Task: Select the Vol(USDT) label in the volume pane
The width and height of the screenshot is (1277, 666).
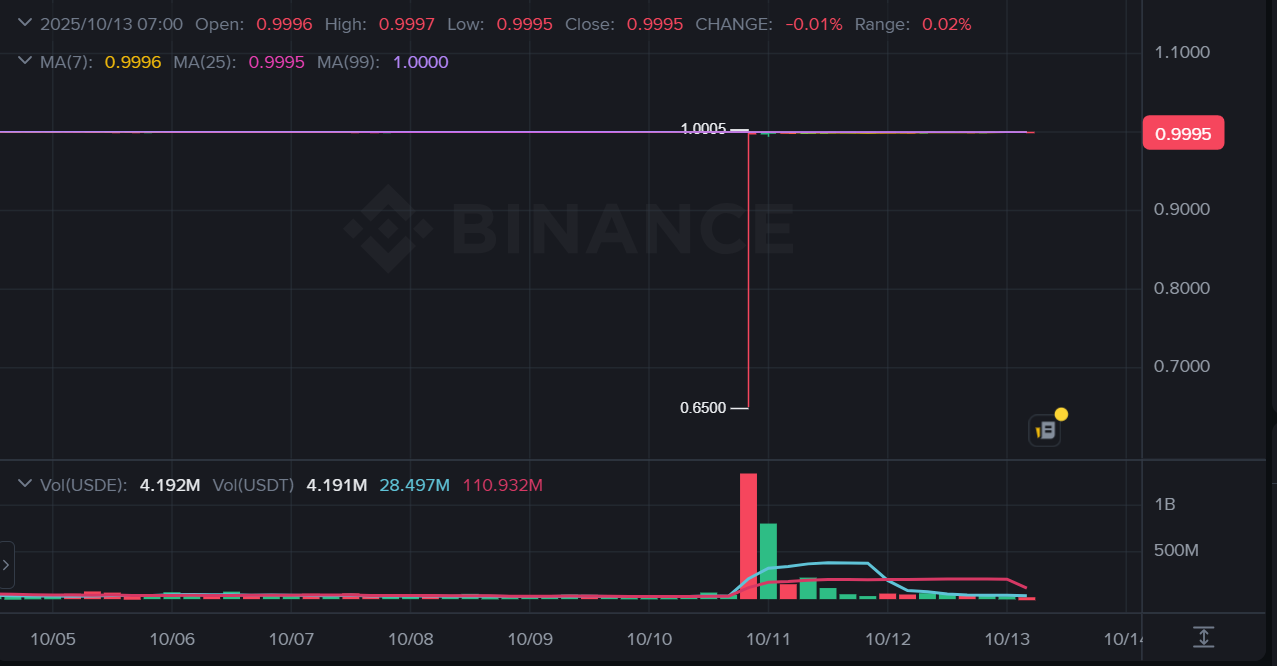Action: (x=253, y=484)
